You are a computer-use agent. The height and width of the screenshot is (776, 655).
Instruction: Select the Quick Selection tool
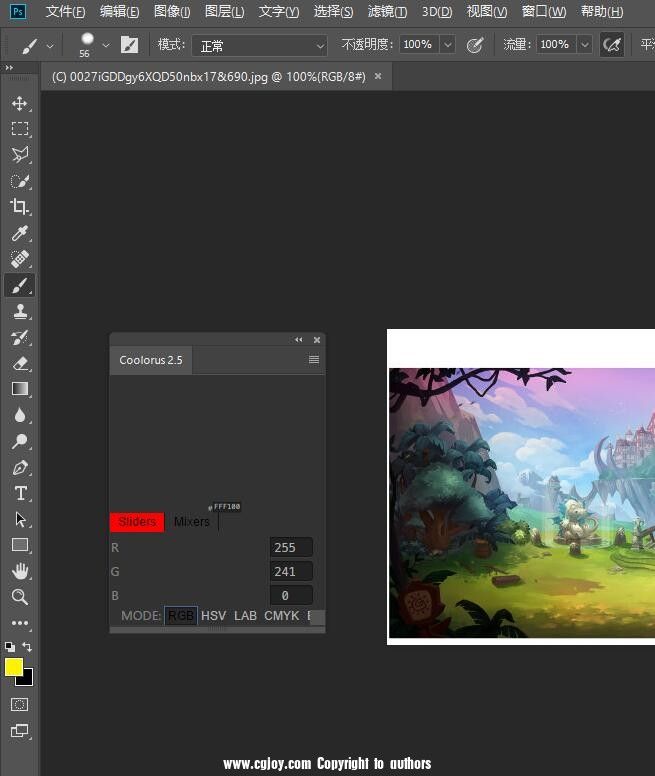click(19, 181)
